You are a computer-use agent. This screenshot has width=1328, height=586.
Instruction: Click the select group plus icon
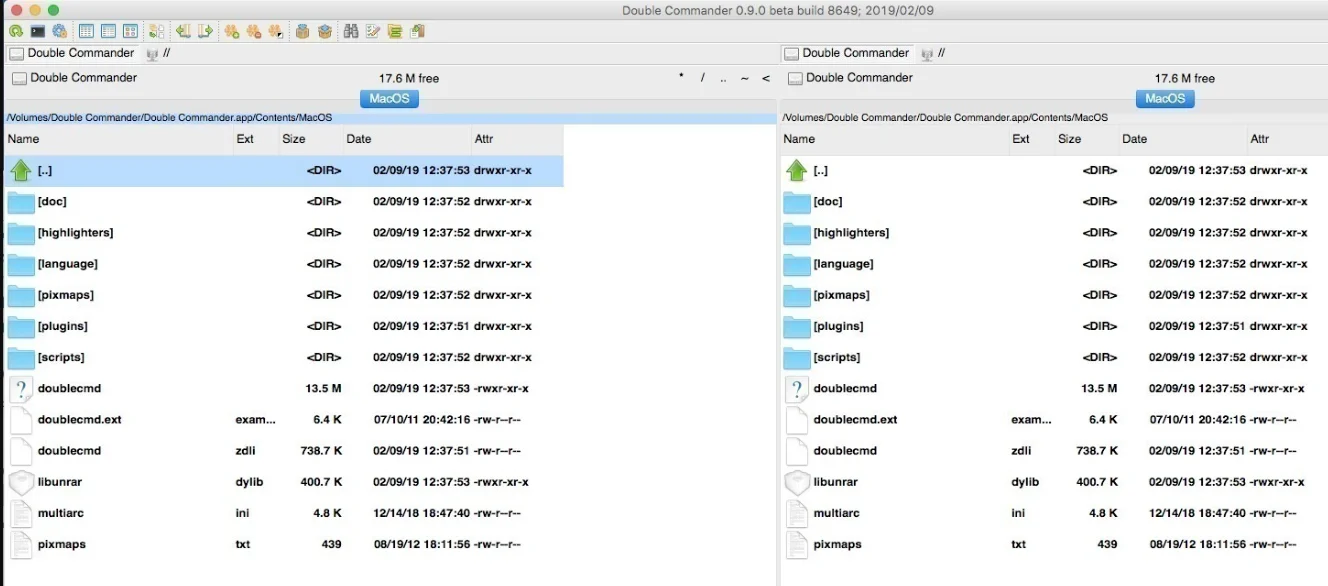232,31
